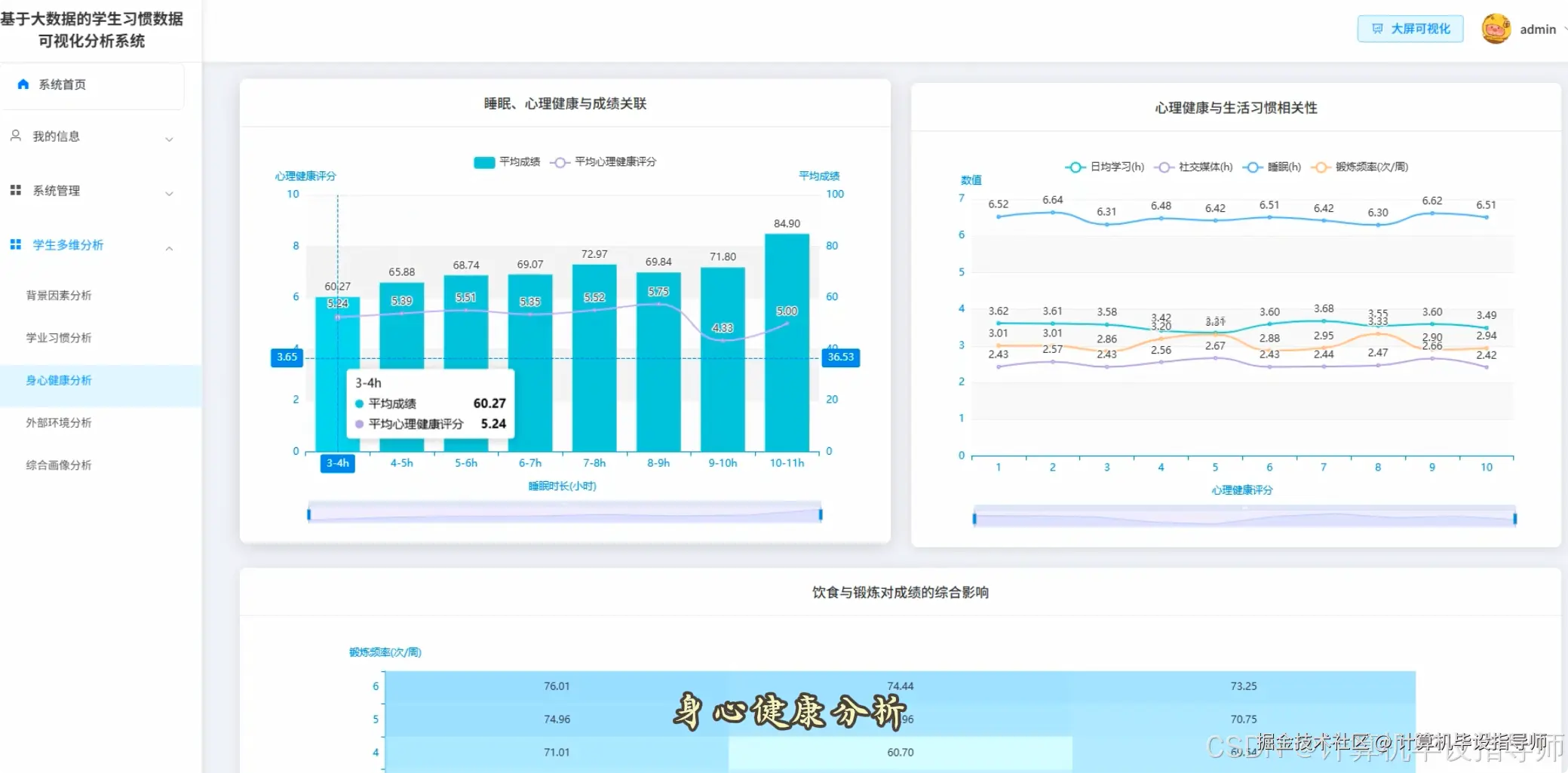Toggle 社交媒体(h) legend series
1568x773 pixels.
1193,167
